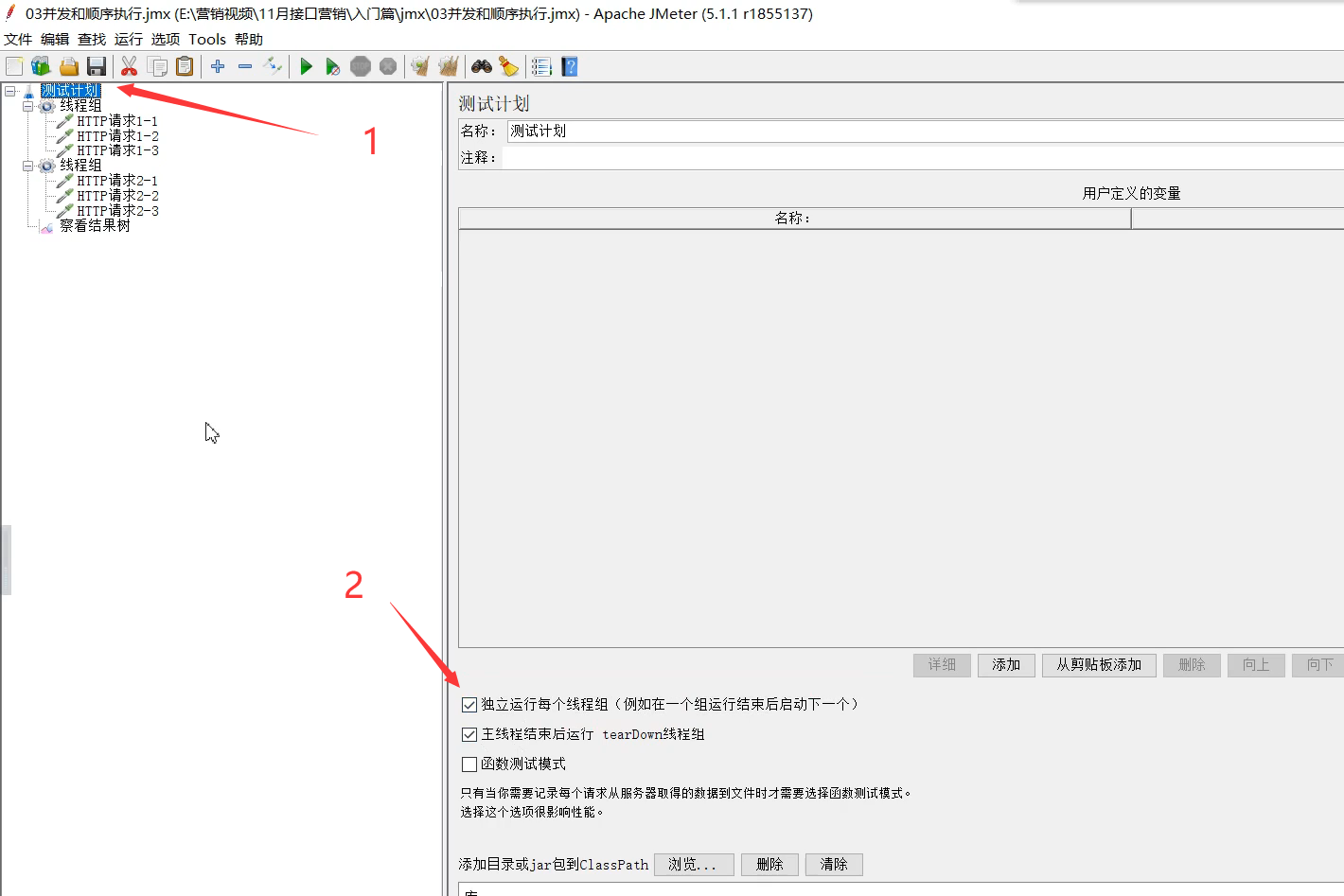Expand all nodes with plus icon

[x=218, y=66]
